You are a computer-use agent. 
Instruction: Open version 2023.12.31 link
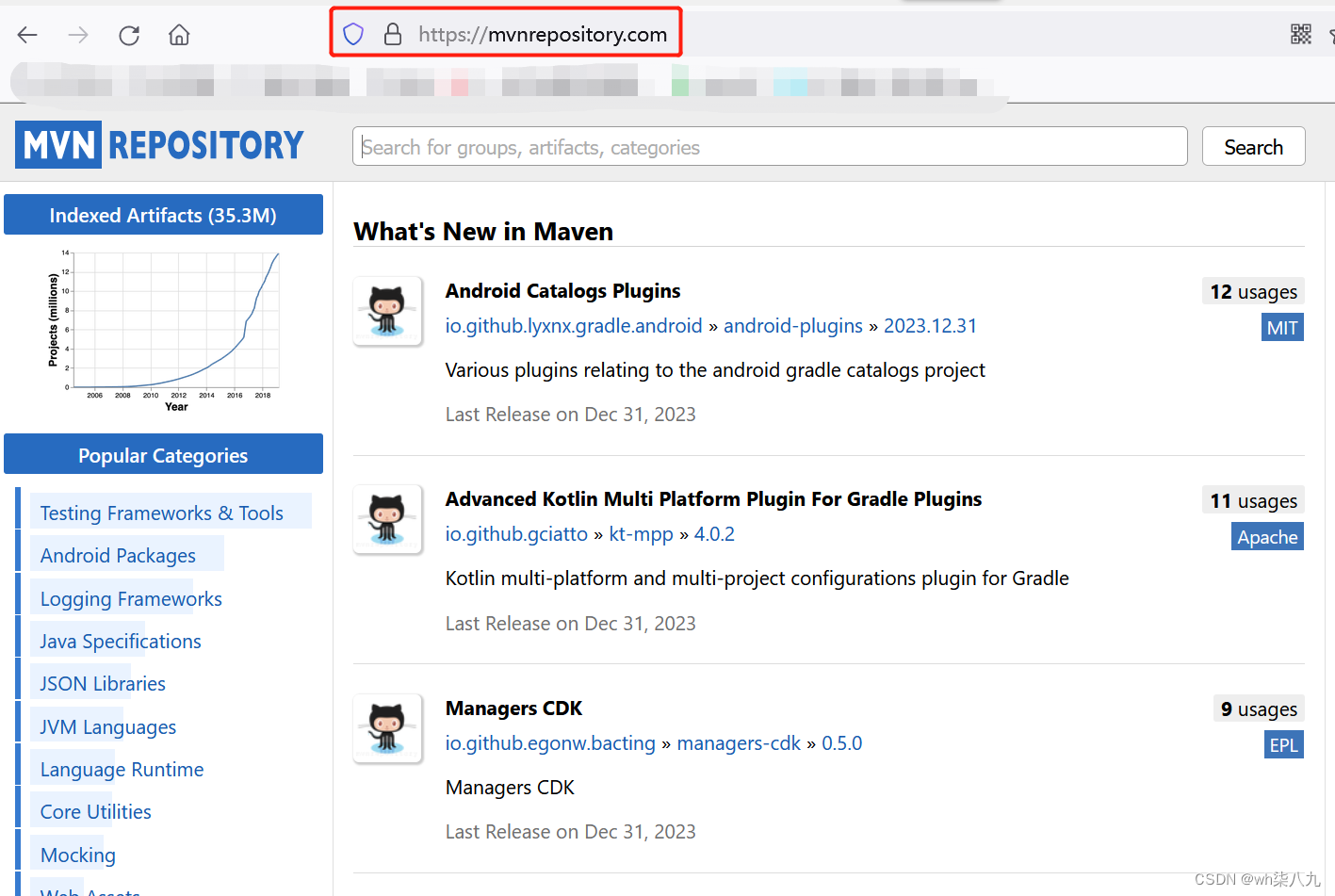(x=930, y=325)
